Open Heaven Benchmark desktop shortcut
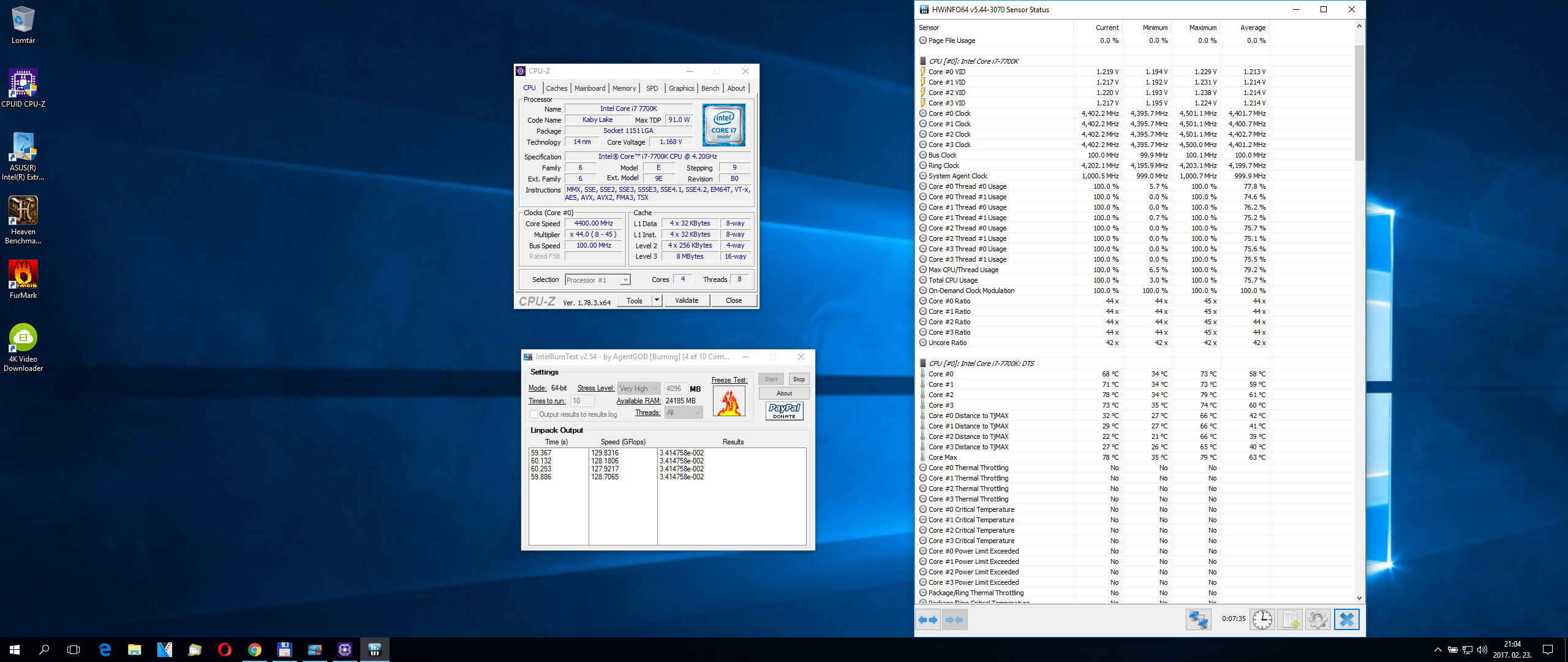Viewport: 1568px width, 662px height. click(23, 220)
